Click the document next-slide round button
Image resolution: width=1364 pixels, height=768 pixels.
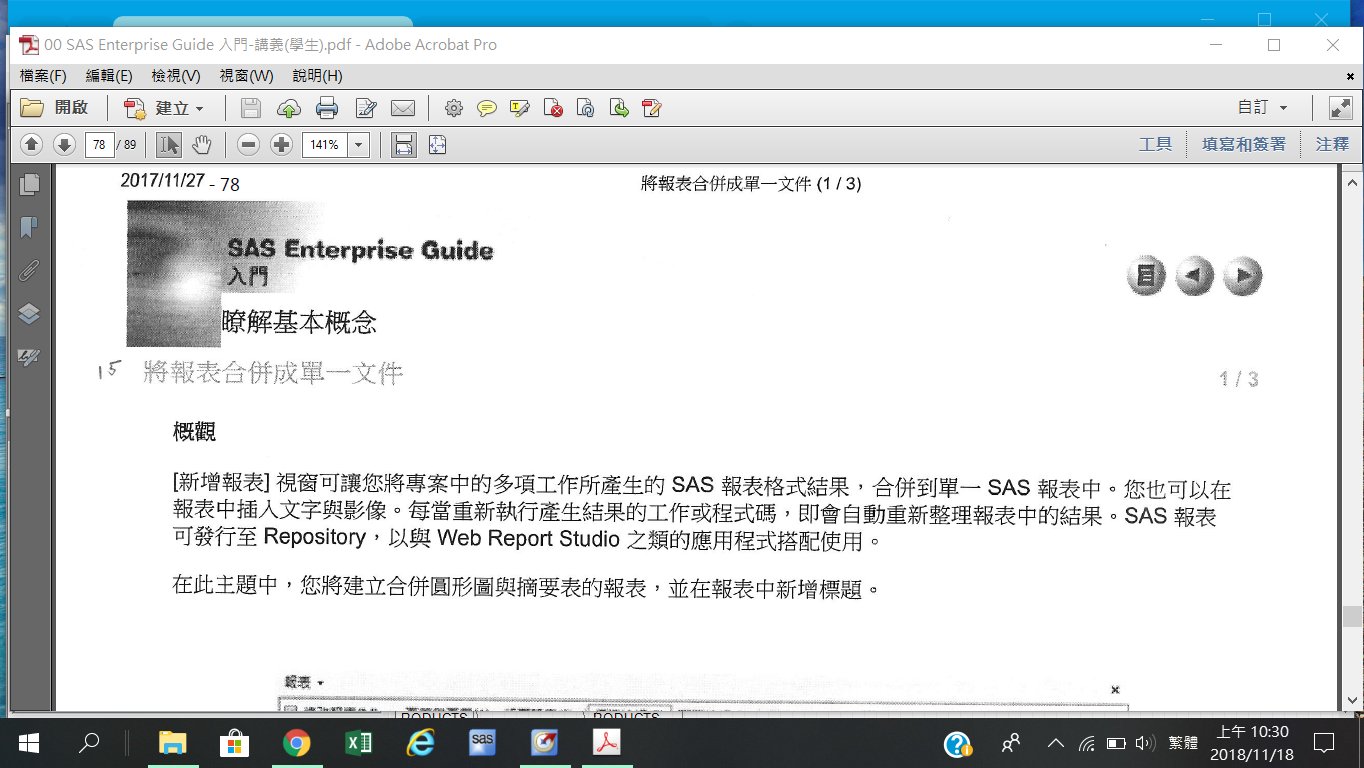[1242, 275]
